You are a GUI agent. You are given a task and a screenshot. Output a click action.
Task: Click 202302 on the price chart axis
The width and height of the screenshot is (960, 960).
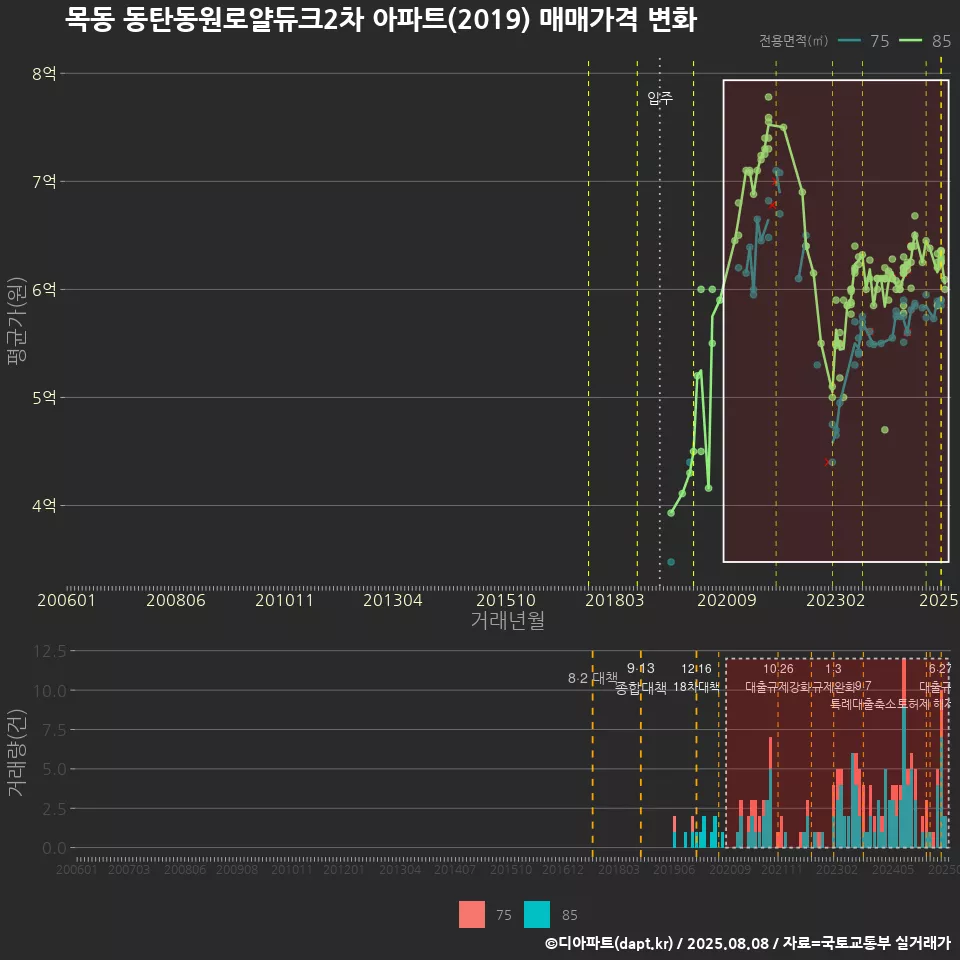836,600
